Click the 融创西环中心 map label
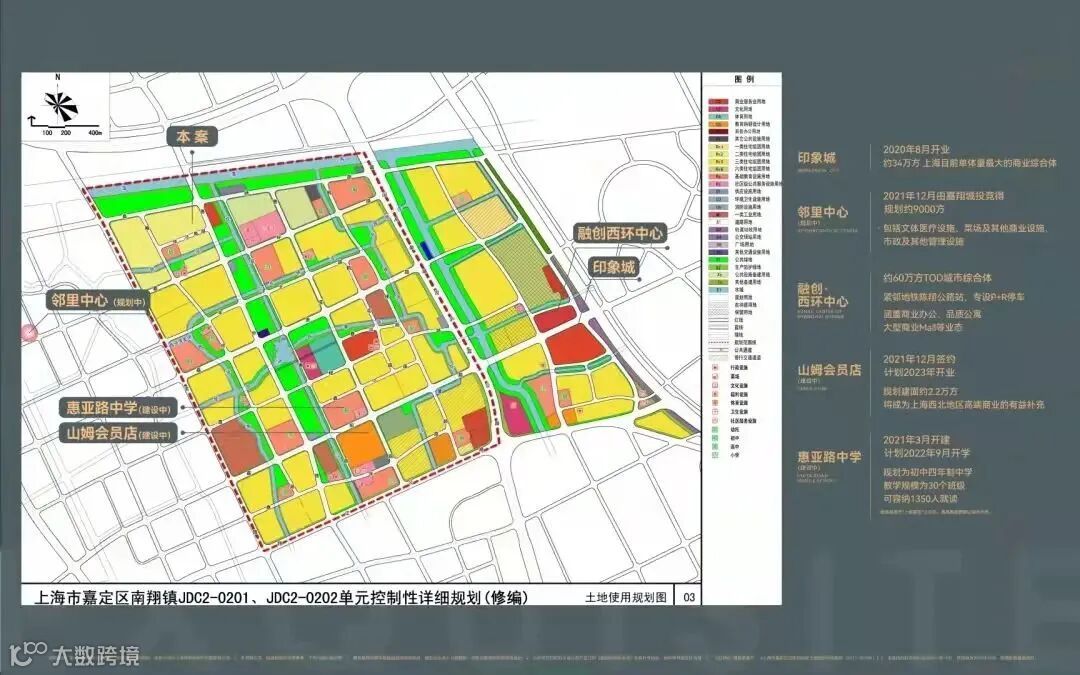The width and height of the screenshot is (1080, 675). (x=620, y=233)
